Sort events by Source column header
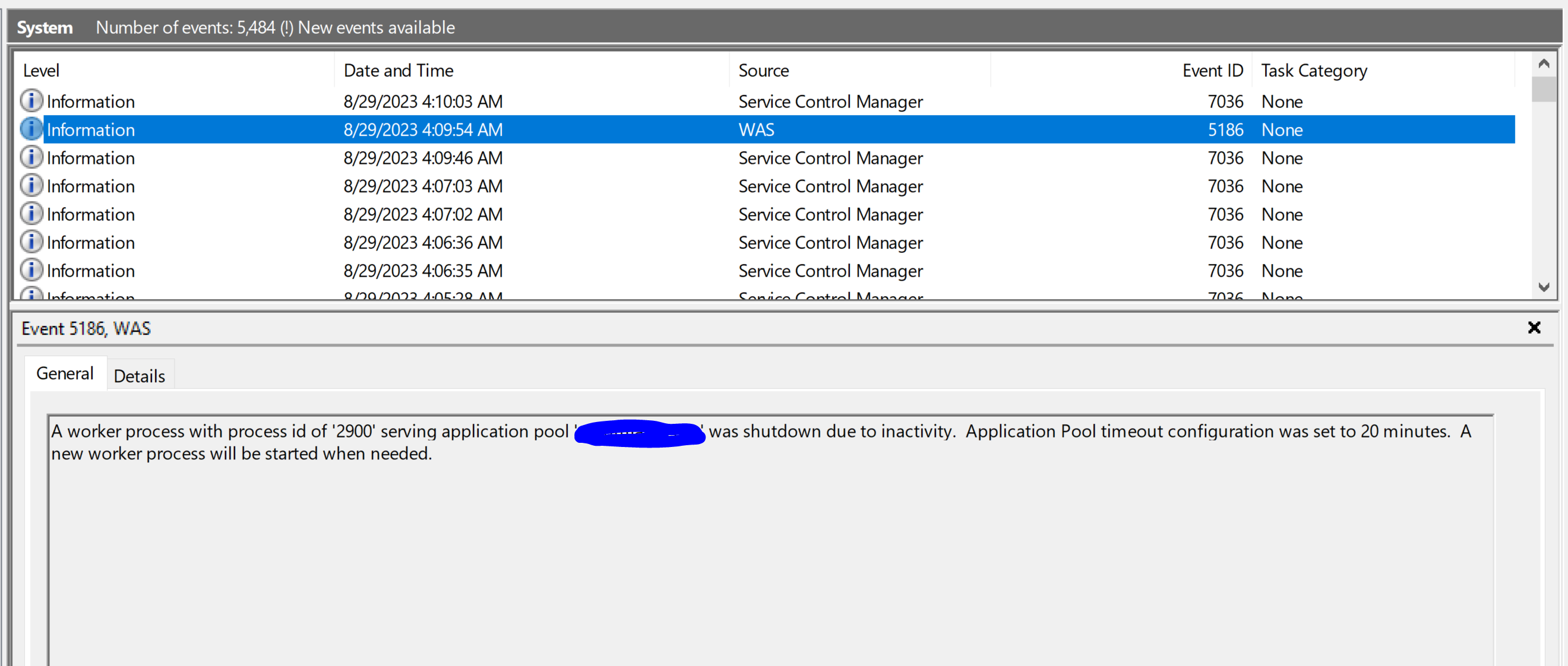 [763, 71]
